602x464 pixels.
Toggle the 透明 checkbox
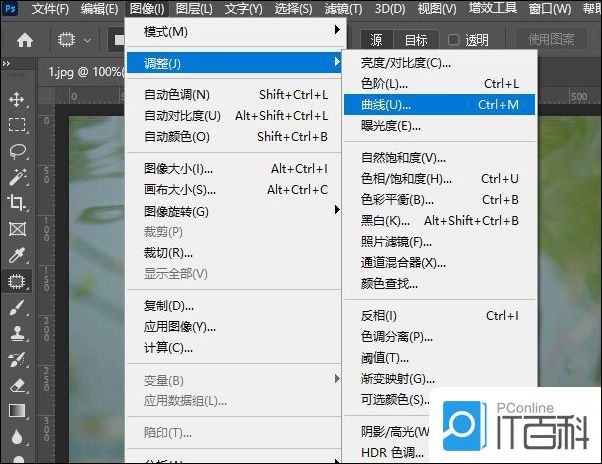click(453, 40)
